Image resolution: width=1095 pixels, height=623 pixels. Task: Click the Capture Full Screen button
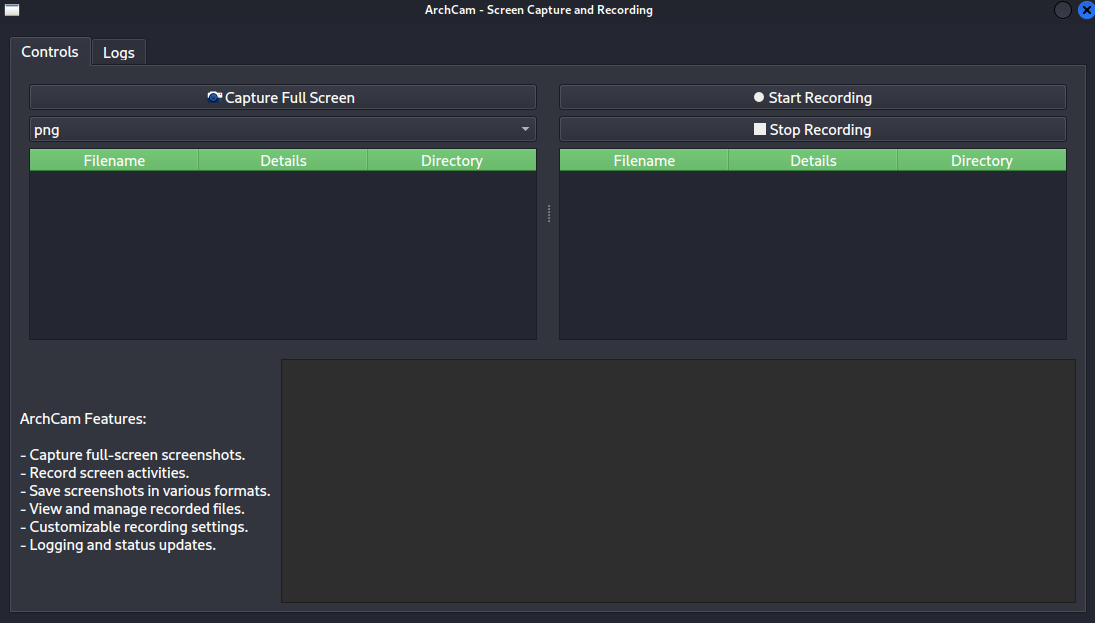click(282, 97)
